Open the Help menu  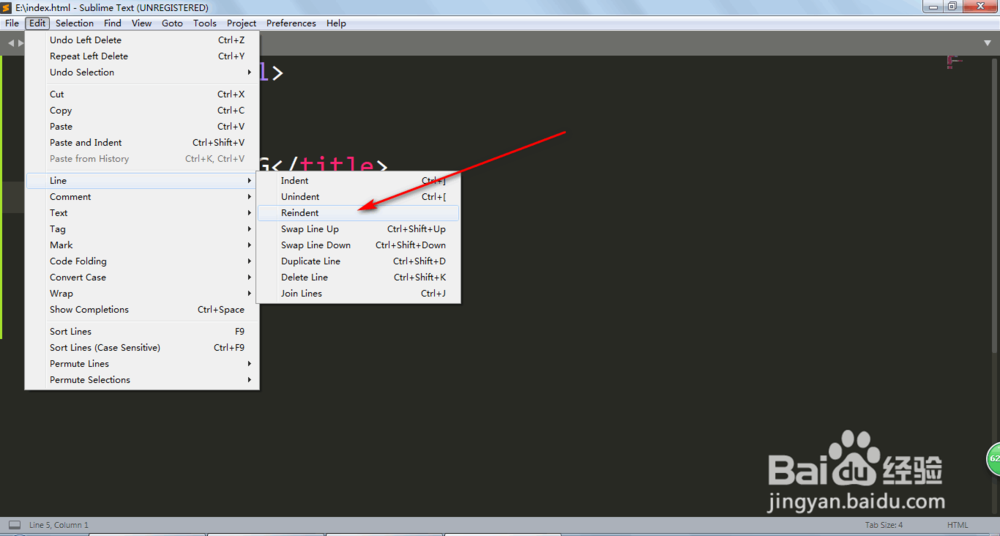(336, 23)
